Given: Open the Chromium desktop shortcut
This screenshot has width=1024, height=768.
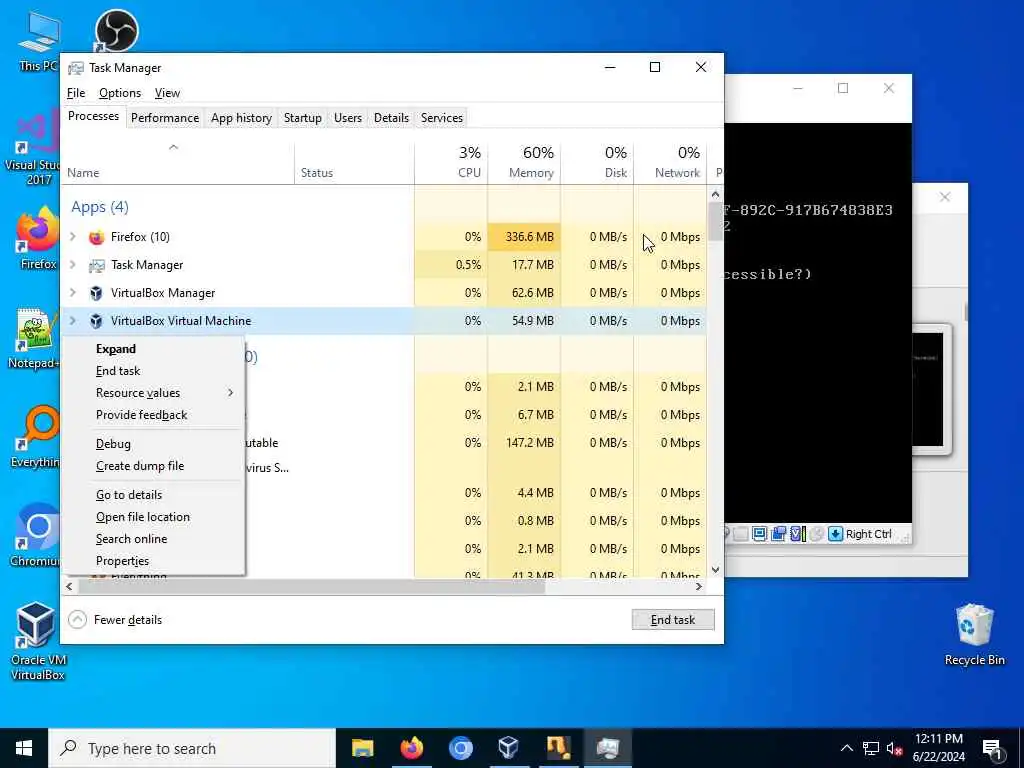Looking at the screenshot, I should 35,536.
